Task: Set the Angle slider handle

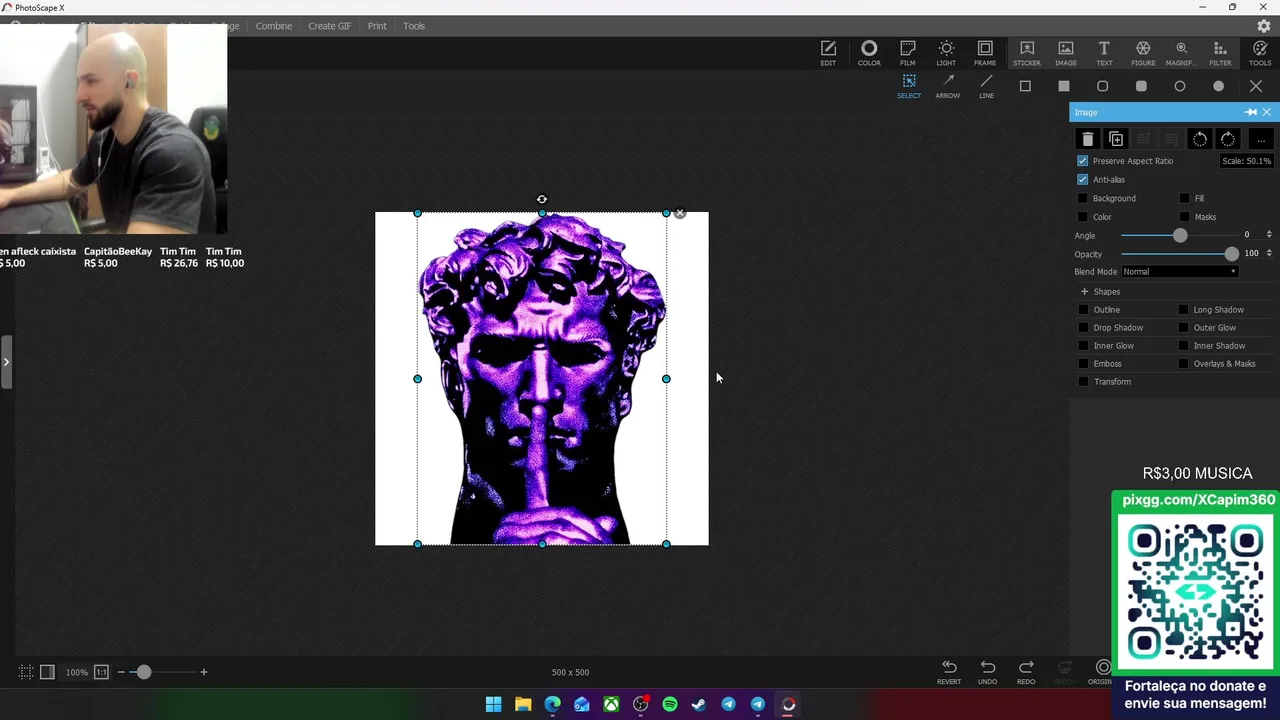Action: click(x=1180, y=235)
